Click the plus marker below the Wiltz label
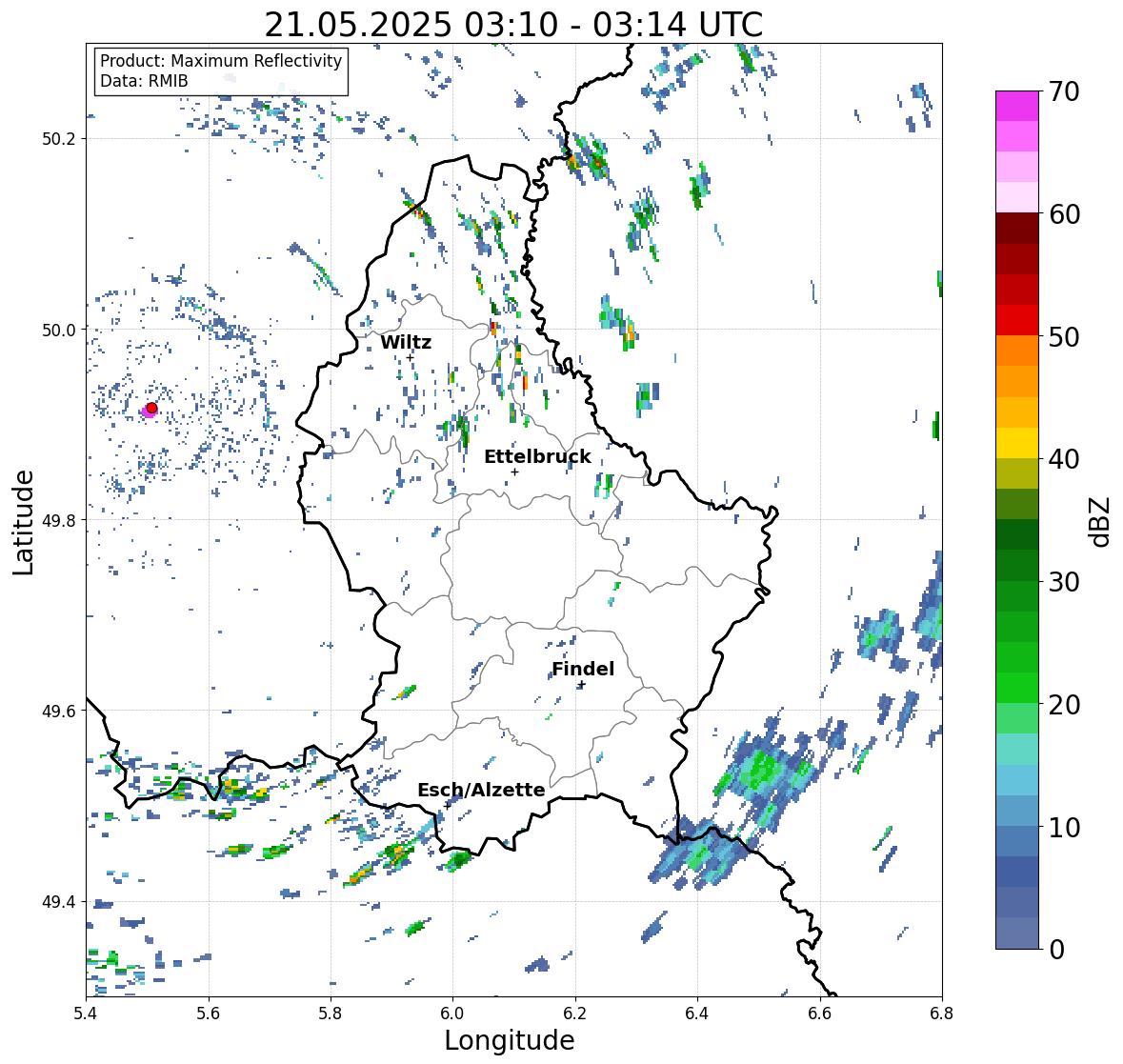 tap(410, 357)
